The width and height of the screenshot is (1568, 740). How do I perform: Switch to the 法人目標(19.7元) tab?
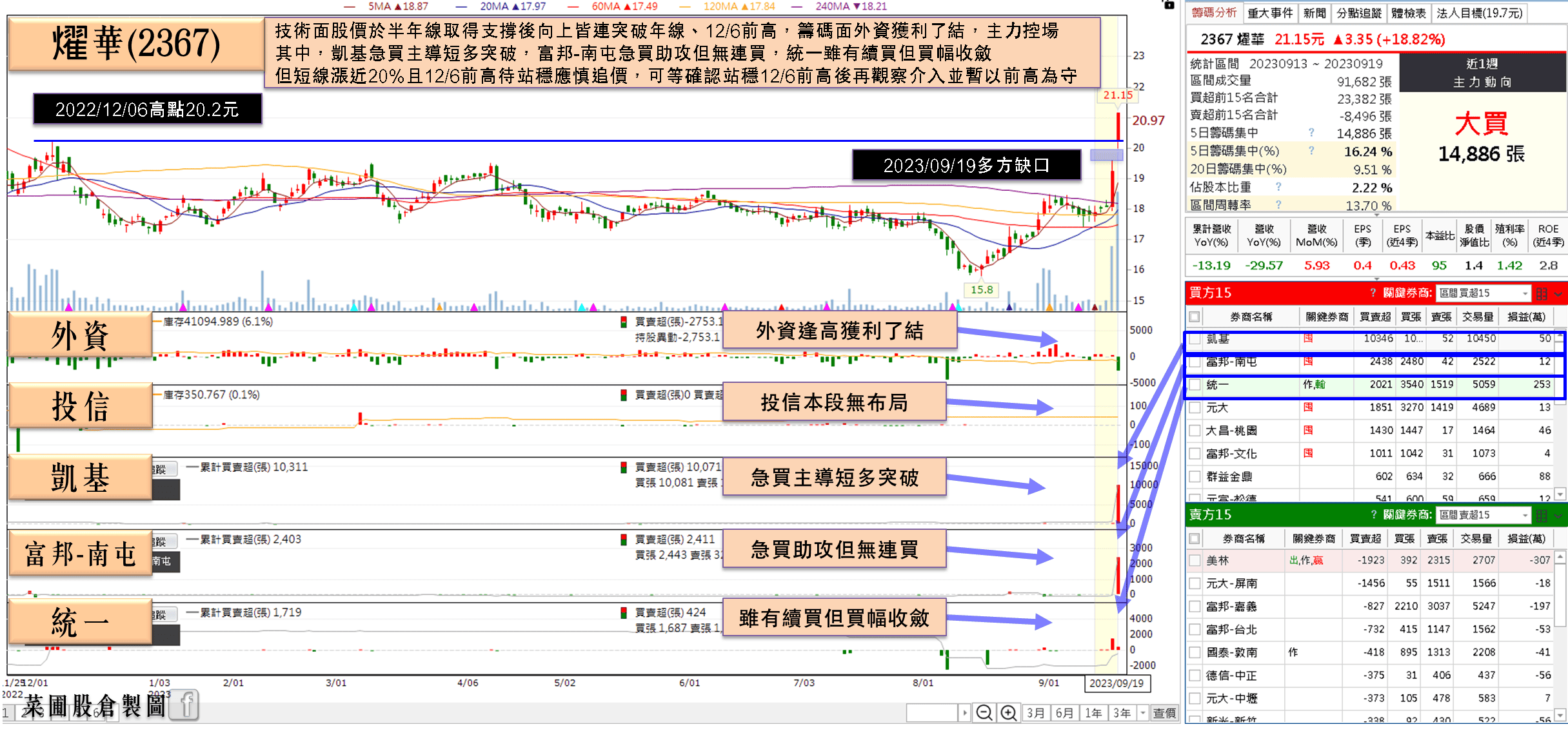1479,13
